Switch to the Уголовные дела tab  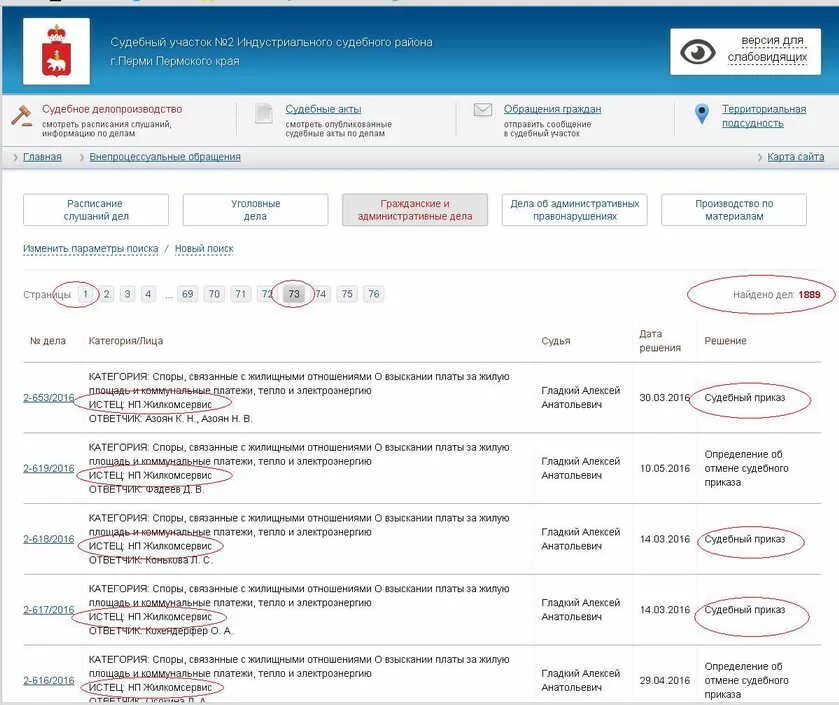tap(256, 209)
